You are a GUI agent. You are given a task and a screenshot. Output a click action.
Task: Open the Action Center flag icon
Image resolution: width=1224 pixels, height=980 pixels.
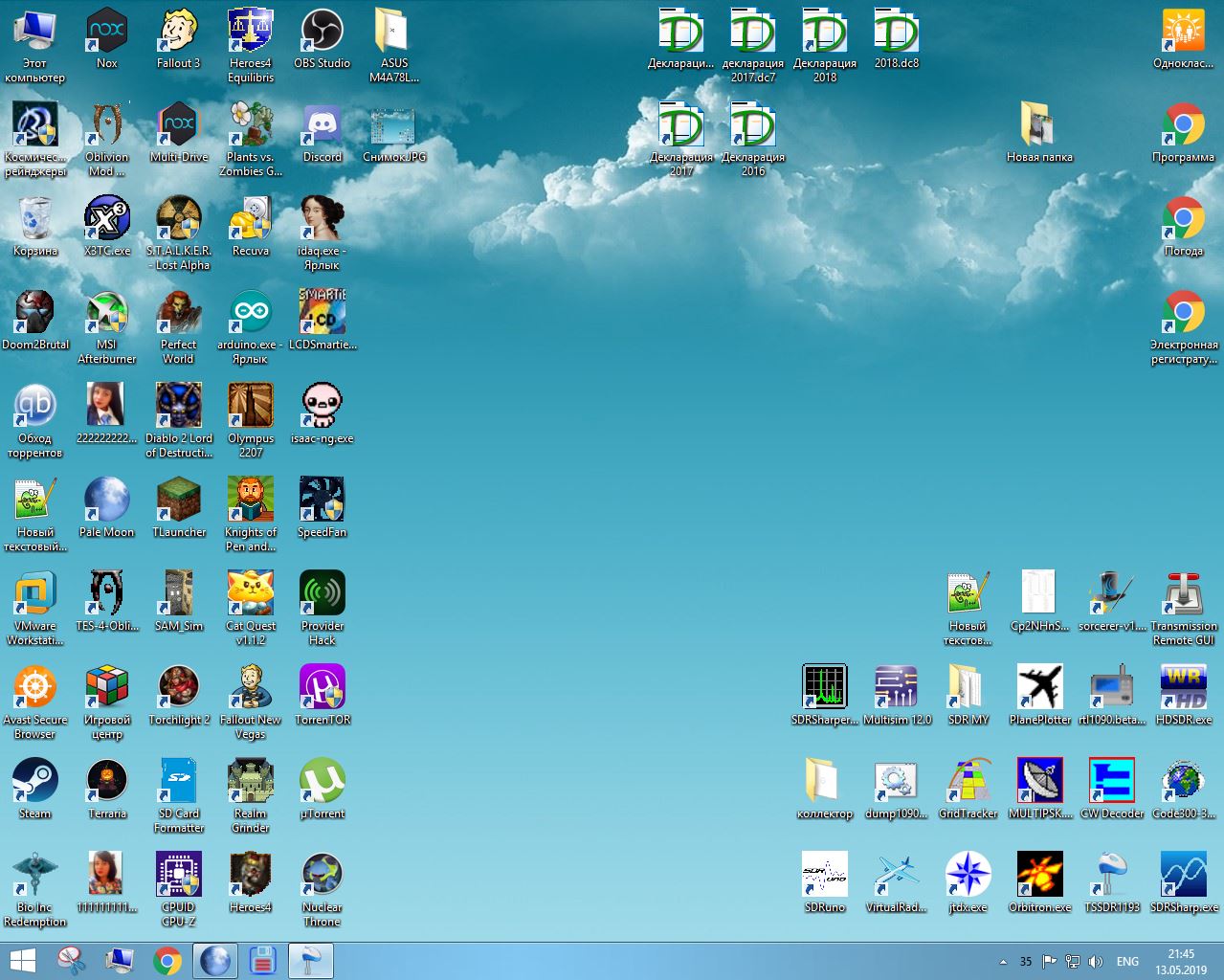point(1050,962)
